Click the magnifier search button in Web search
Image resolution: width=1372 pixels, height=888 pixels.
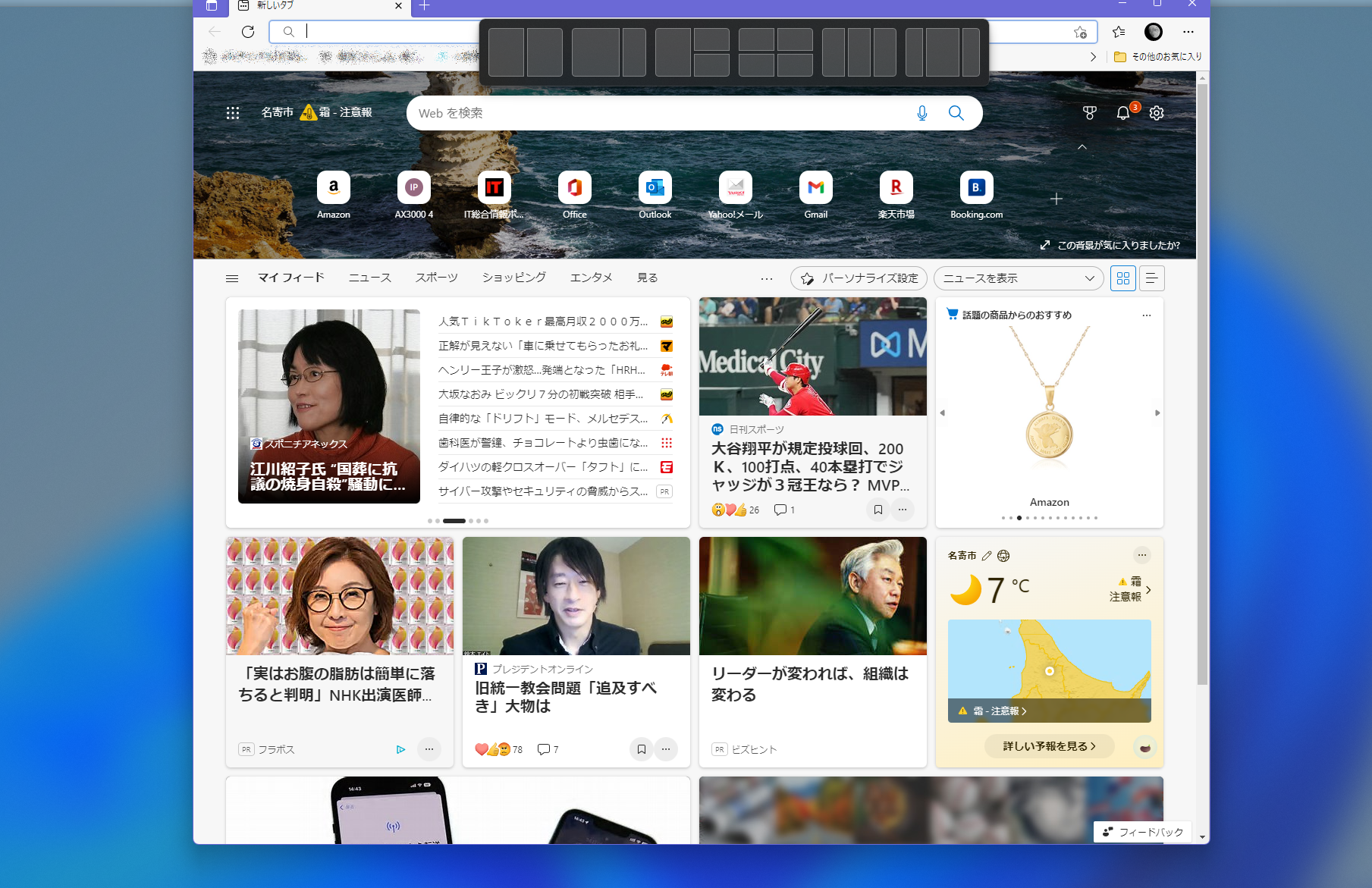pyautogui.click(x=956, y=113)
